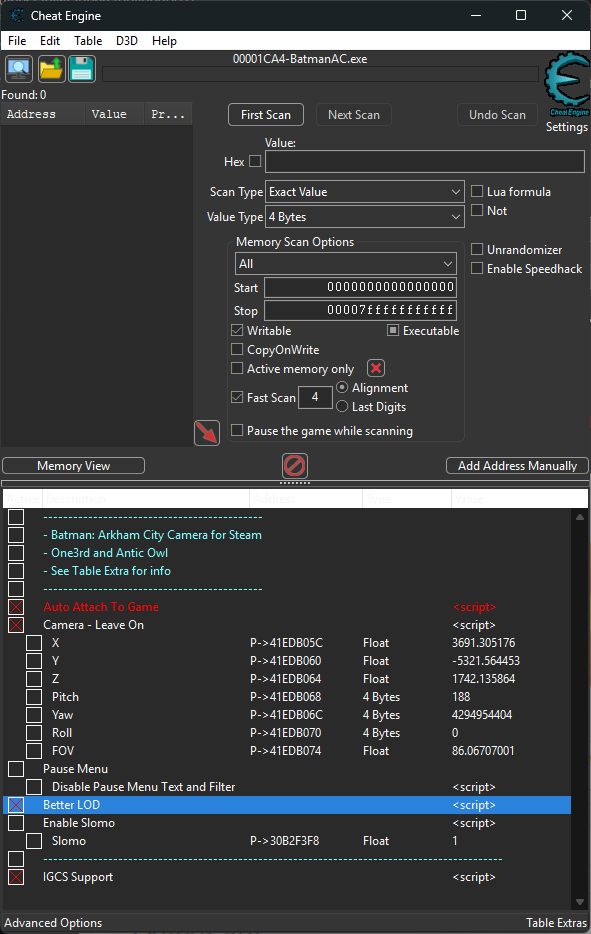591x934 pixels.
Task: Toggle the Better LOD activation box
Action: (x=16, y=805)
